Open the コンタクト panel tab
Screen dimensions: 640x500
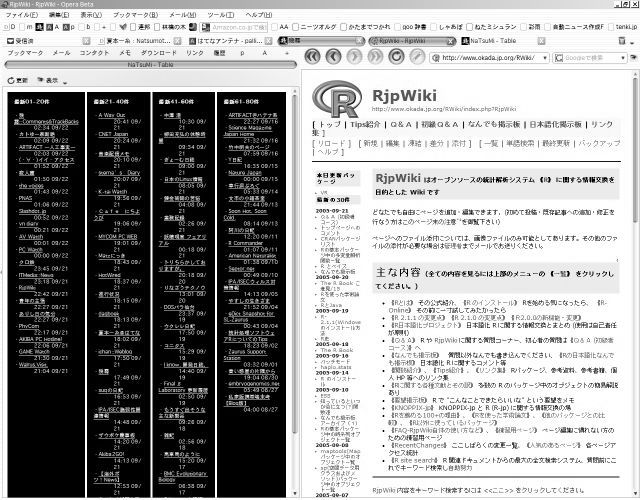coord(94,53)
